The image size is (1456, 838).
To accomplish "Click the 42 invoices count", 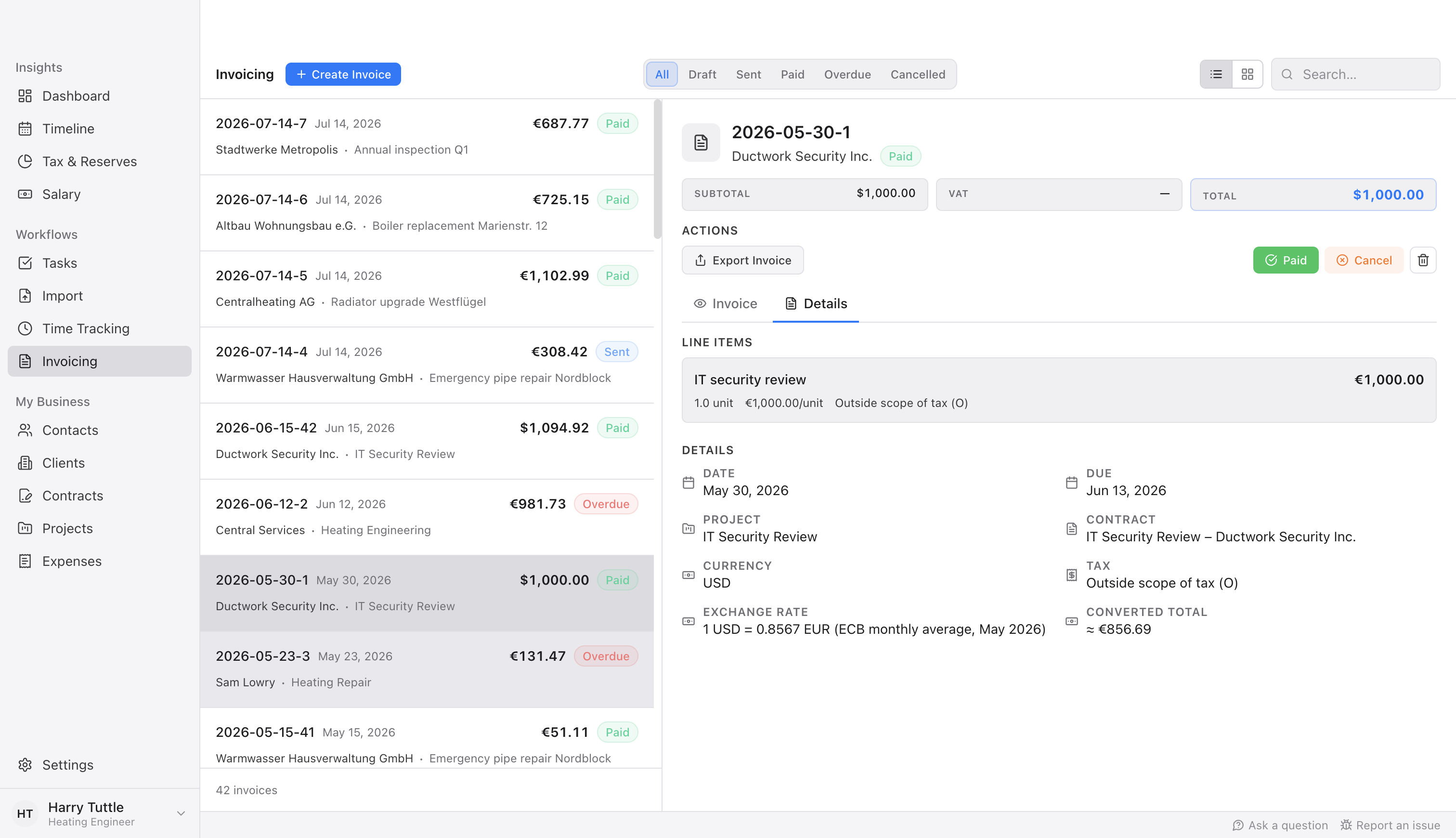I will coord(246,790).
